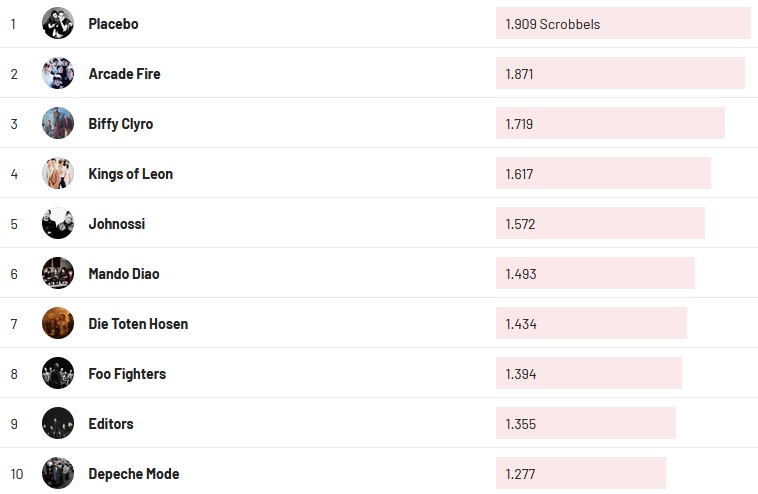Open the Johnossi artist picture

click(58, 223)
